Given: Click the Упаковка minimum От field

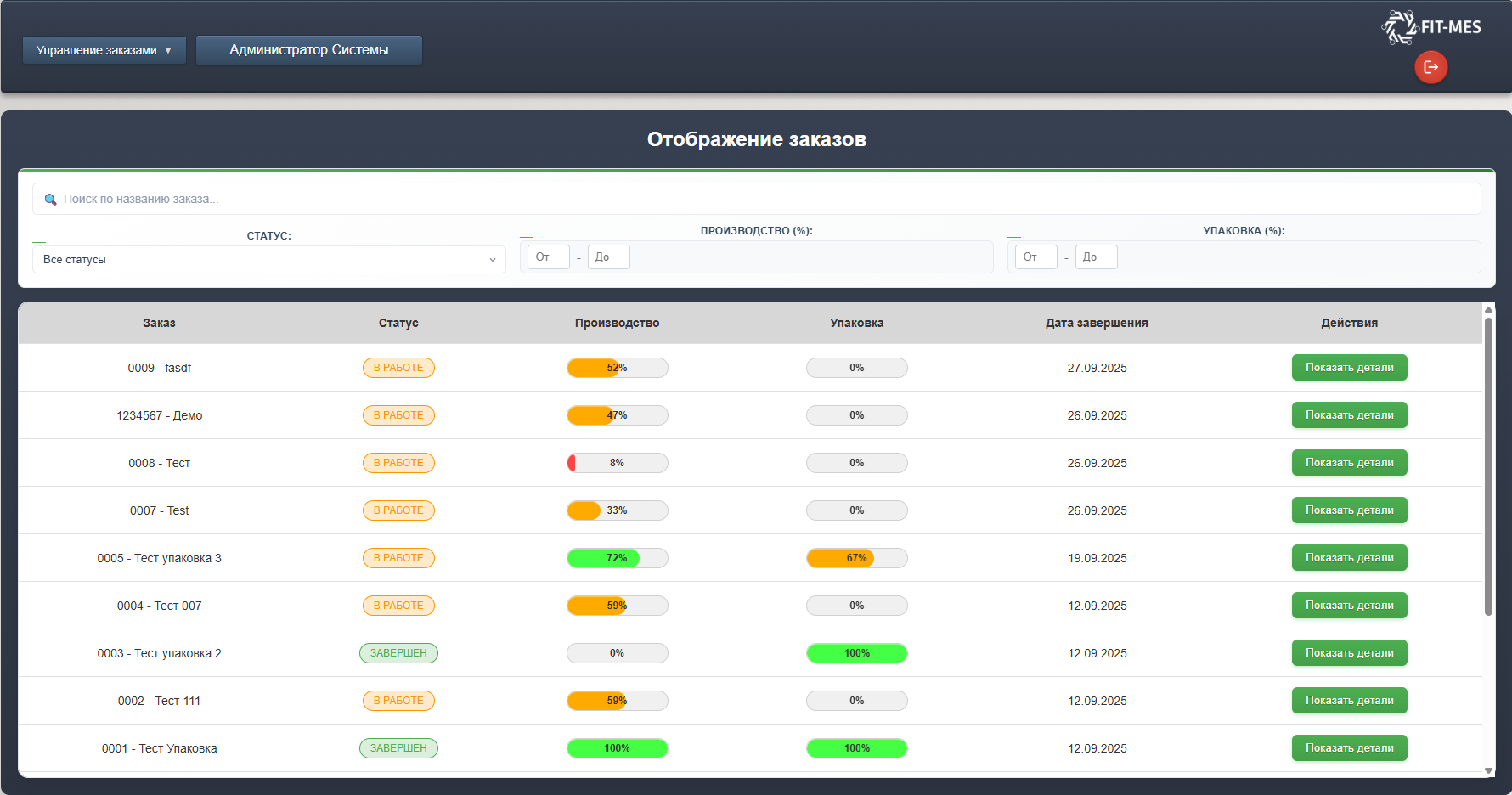Looking at the screenshot, I should [x=1035, y=257].
